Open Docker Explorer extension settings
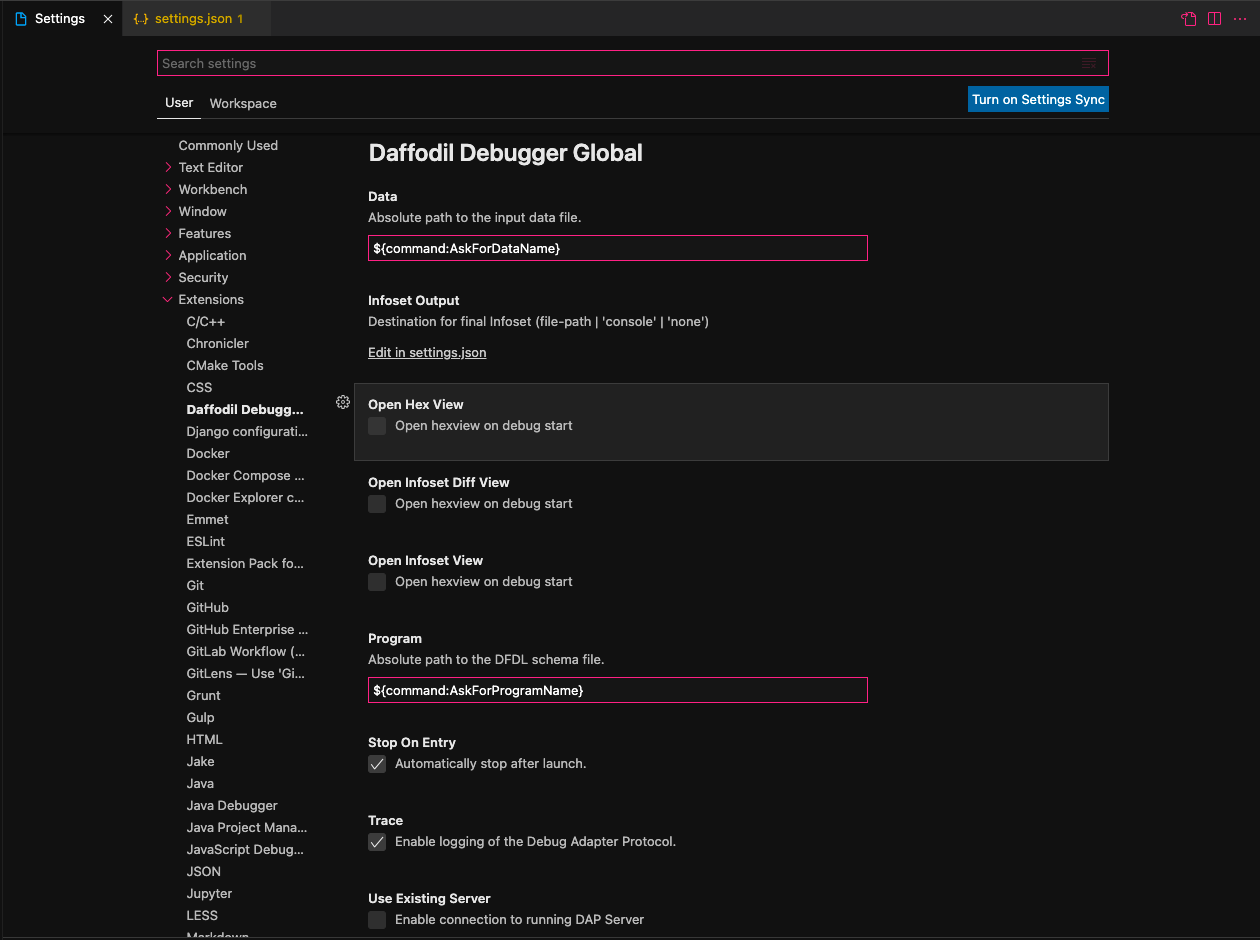The image size is (1260, 940). tap(245, 497)
